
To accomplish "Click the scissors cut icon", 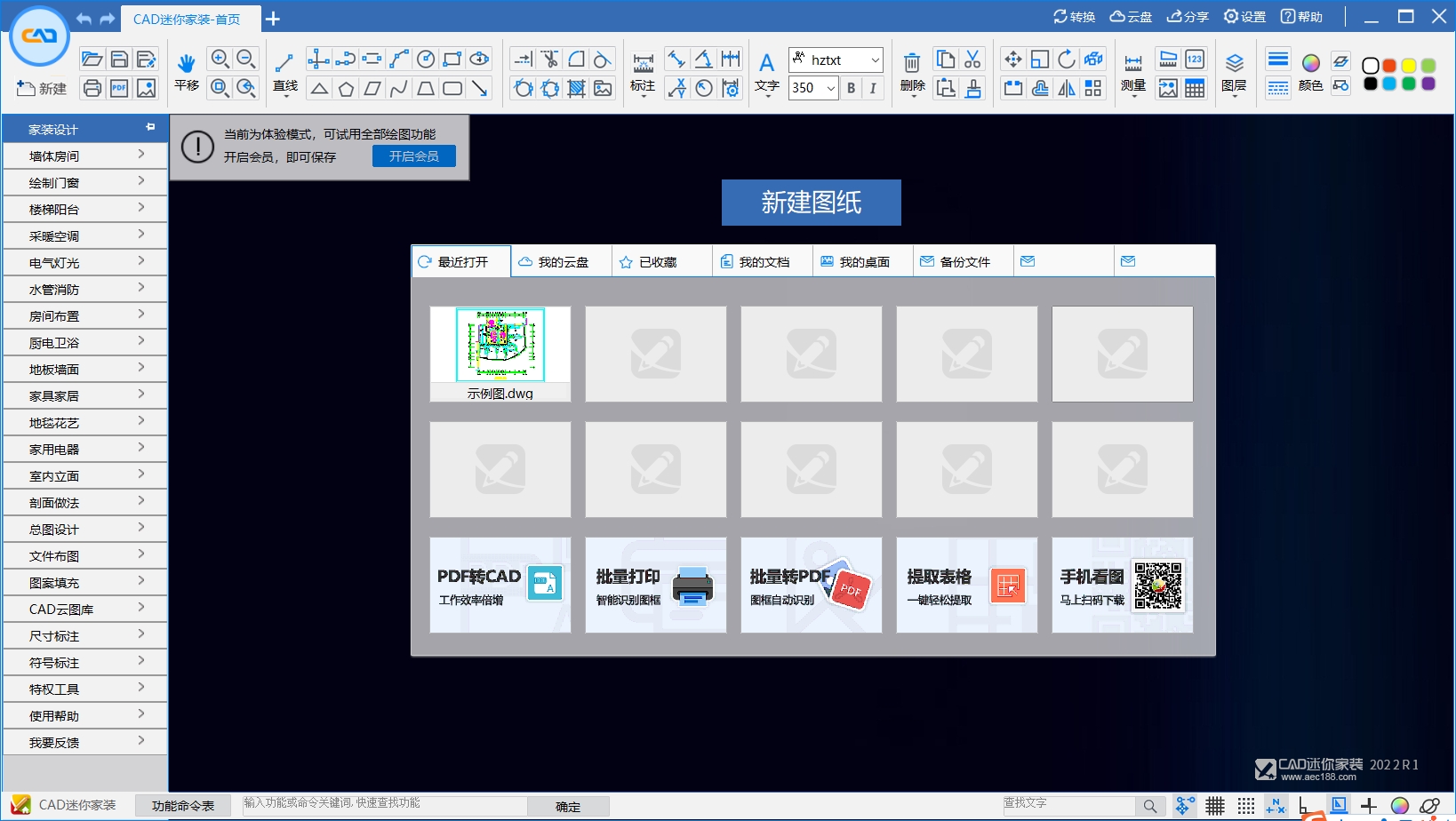I will pyautogui.click(x=972, y=60).
